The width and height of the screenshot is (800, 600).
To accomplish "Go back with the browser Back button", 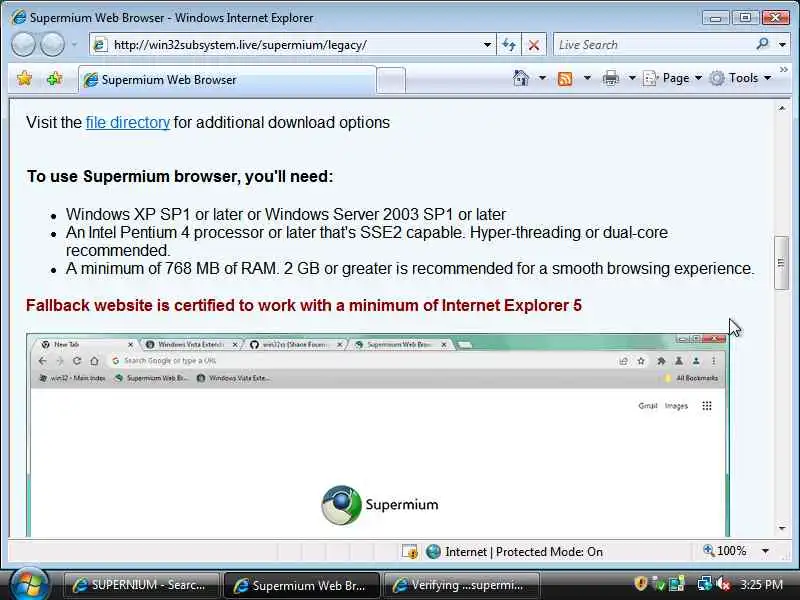I will click(23, 45).
